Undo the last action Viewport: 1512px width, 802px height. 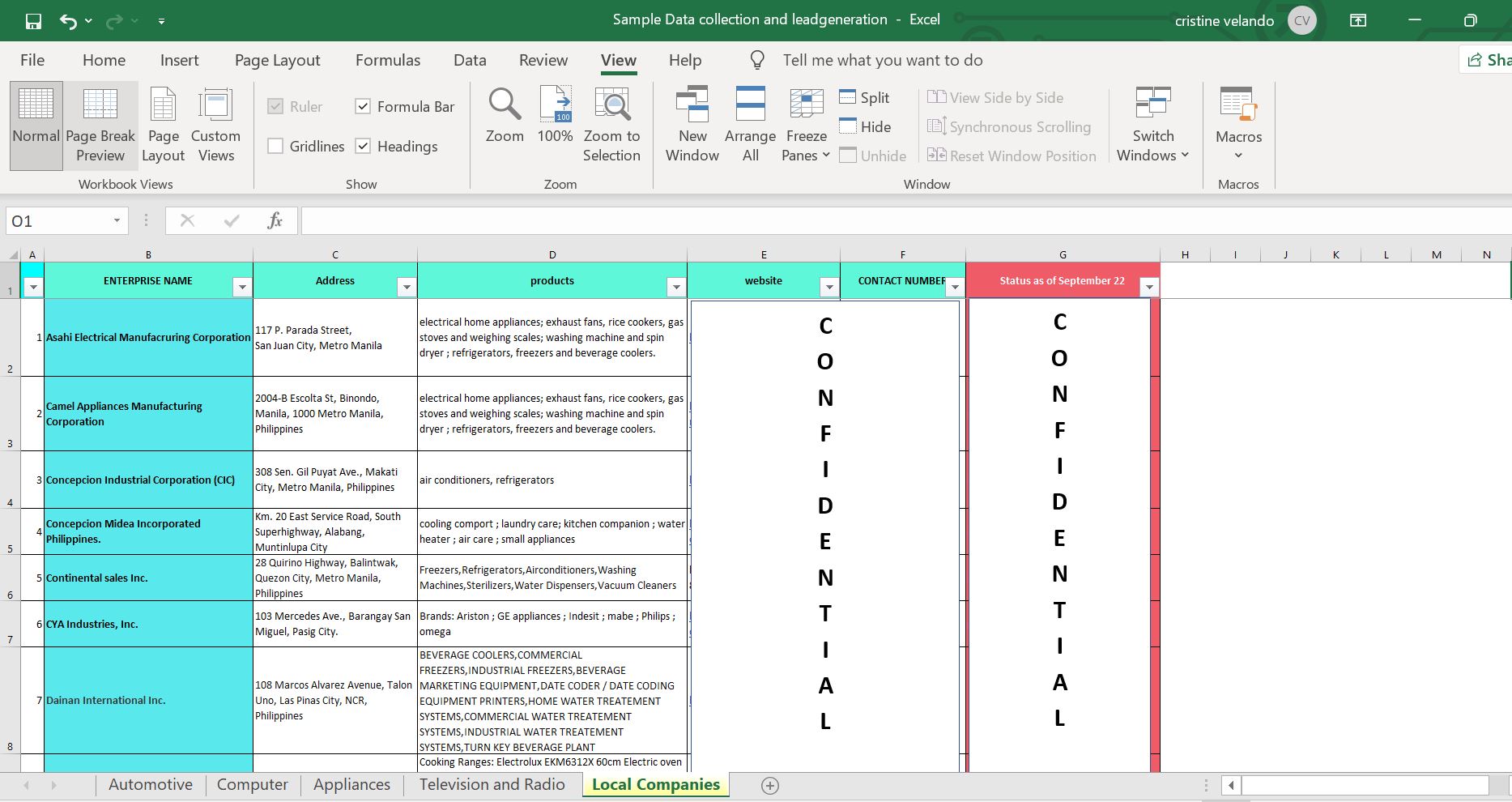coord(68,21)
